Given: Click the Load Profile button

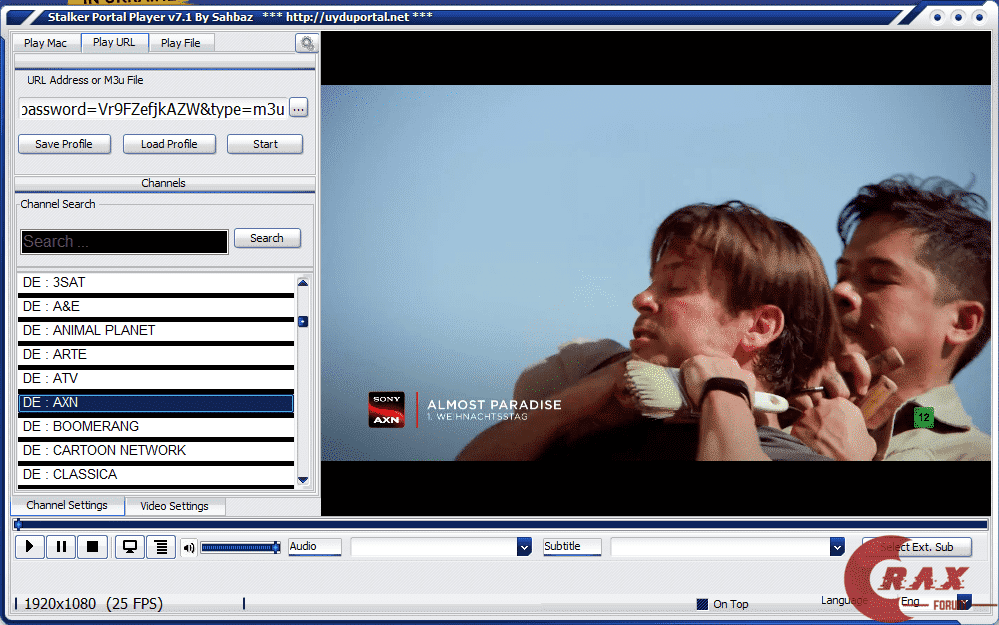Looking at the screenshot, I should tap(169, 144).
